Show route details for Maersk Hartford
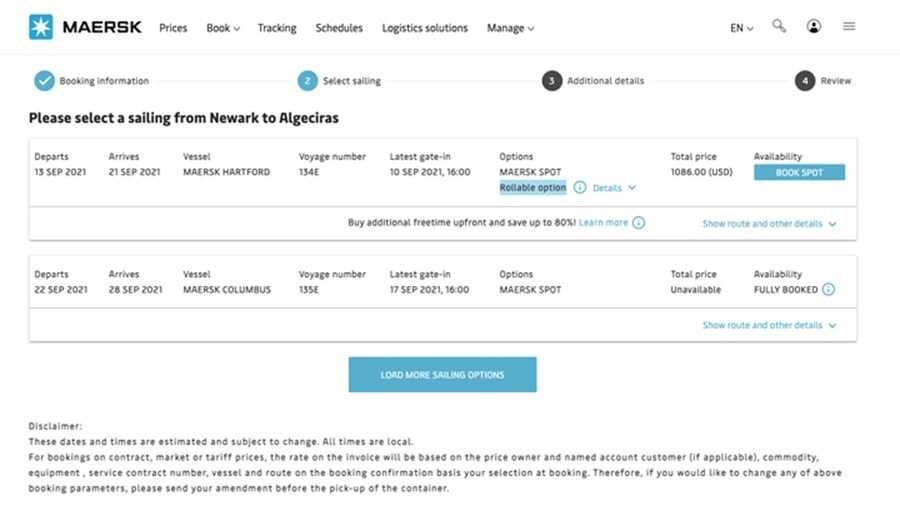 [769, 224]
